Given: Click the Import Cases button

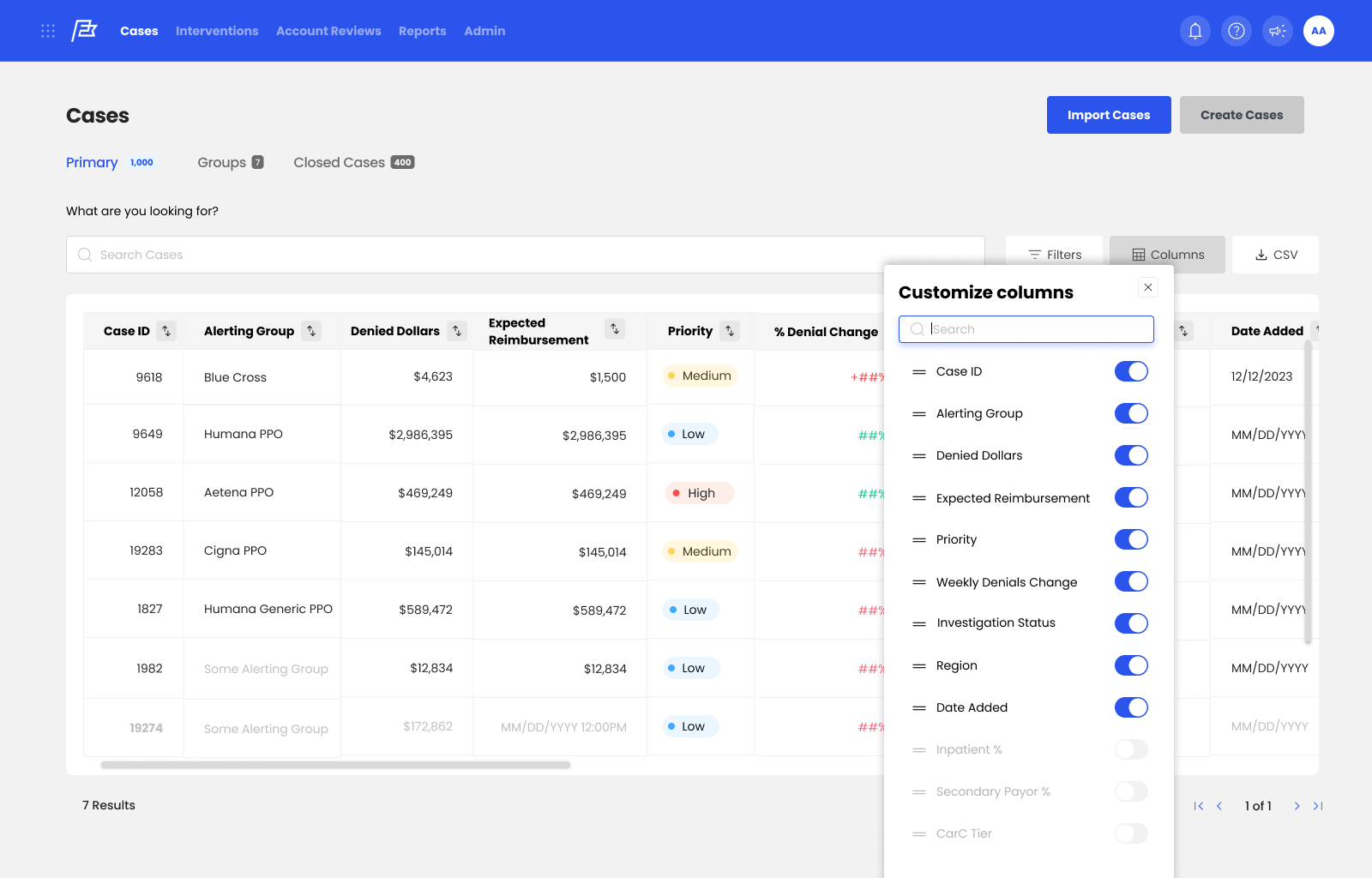Looking at the screenshot, I should [1109, 115].
